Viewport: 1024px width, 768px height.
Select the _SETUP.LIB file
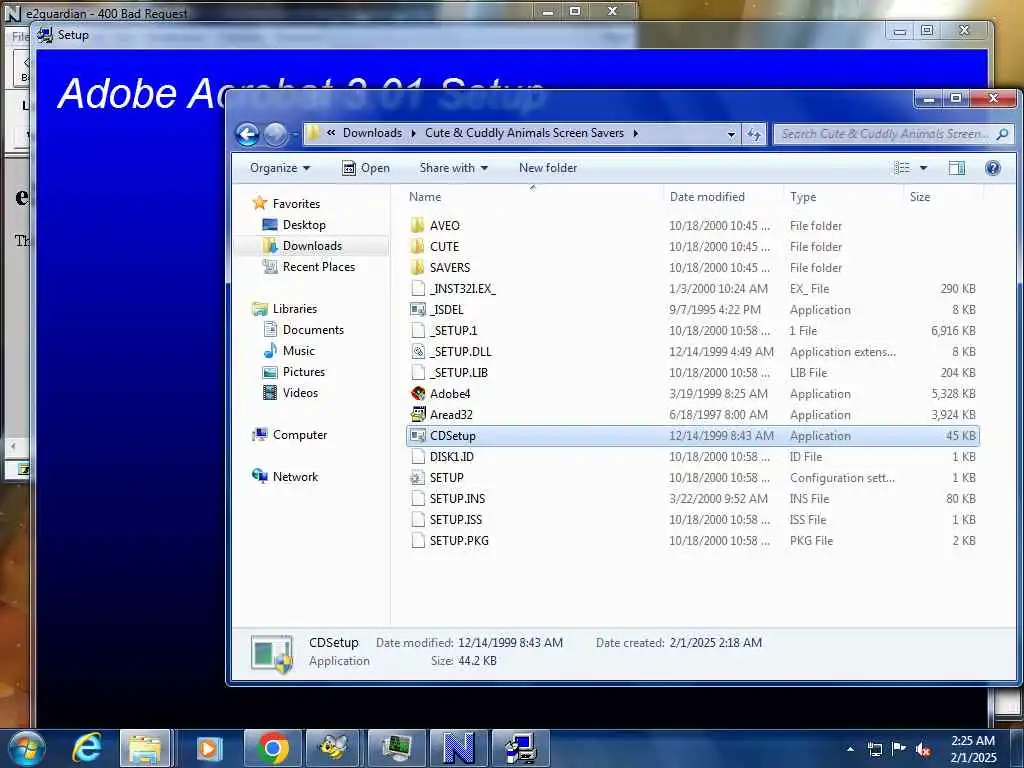click(x=458, y=372)
